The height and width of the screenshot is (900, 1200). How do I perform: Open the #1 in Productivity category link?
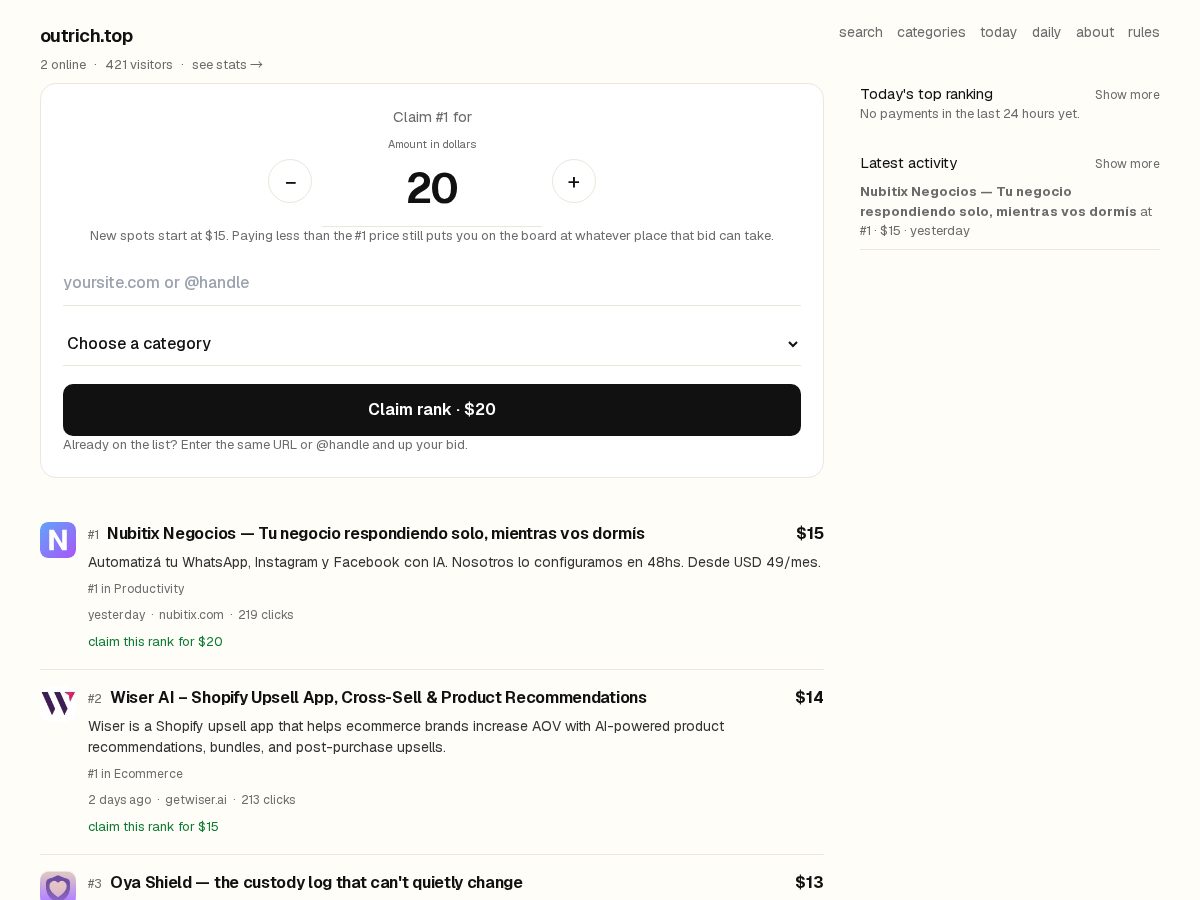pos(136,589)
